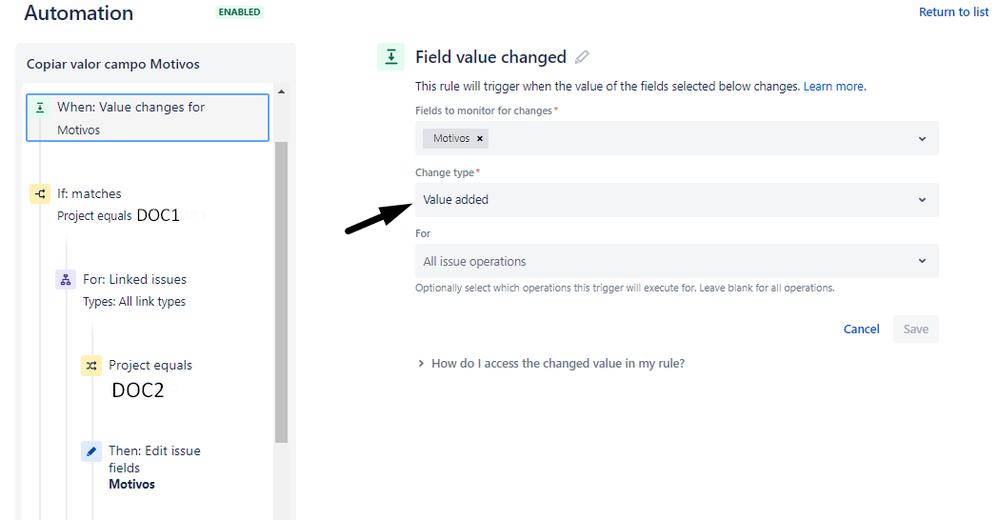Select the When: Value changes for Motivos step
Screen dimensions: 998x520
point(147,118)
